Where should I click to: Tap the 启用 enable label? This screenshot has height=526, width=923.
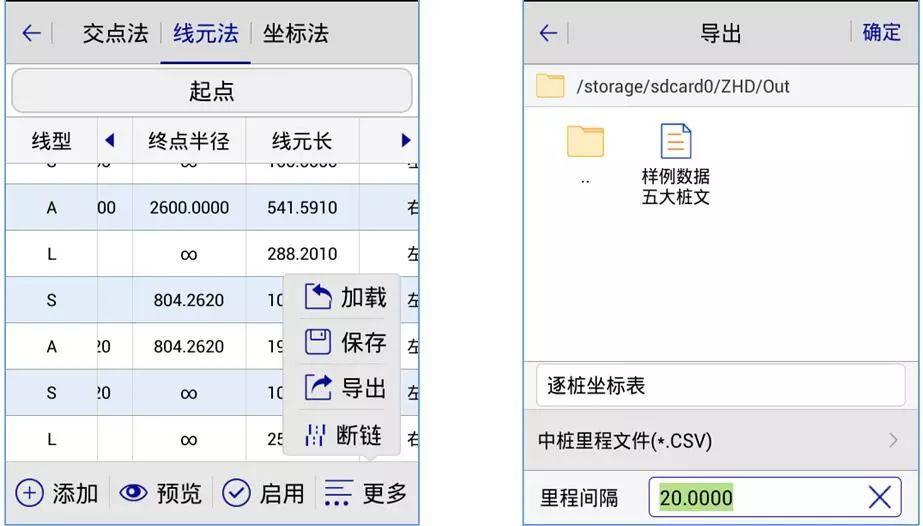coord(282,493)
